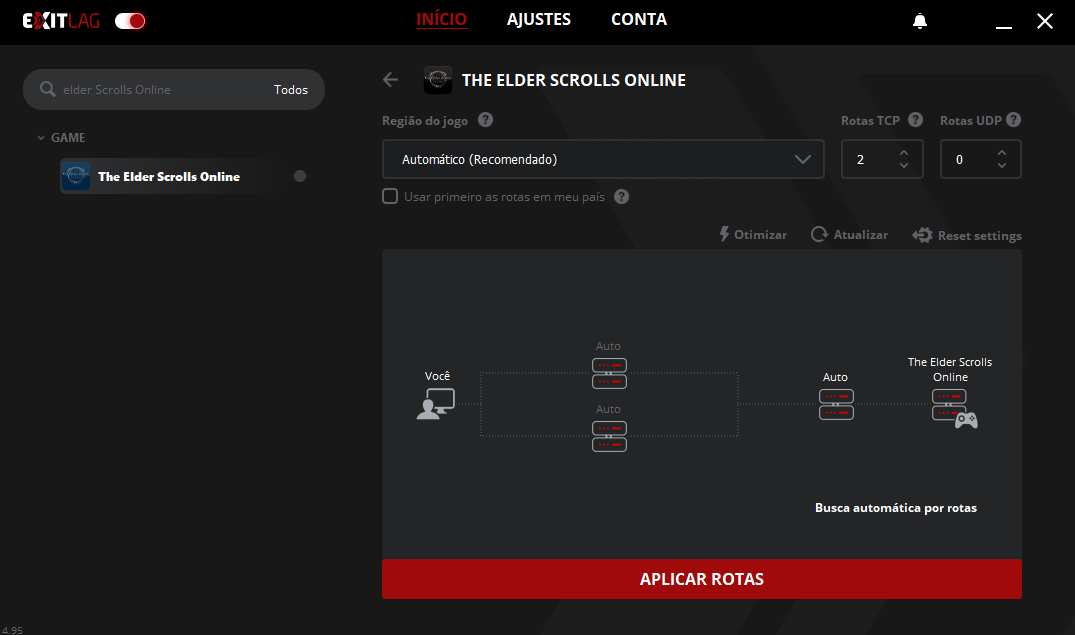Toggle the ExitLag main power switch
The height and width of the screenshot is (635, 1075).
pyautogui.click(x=130, y=21)
